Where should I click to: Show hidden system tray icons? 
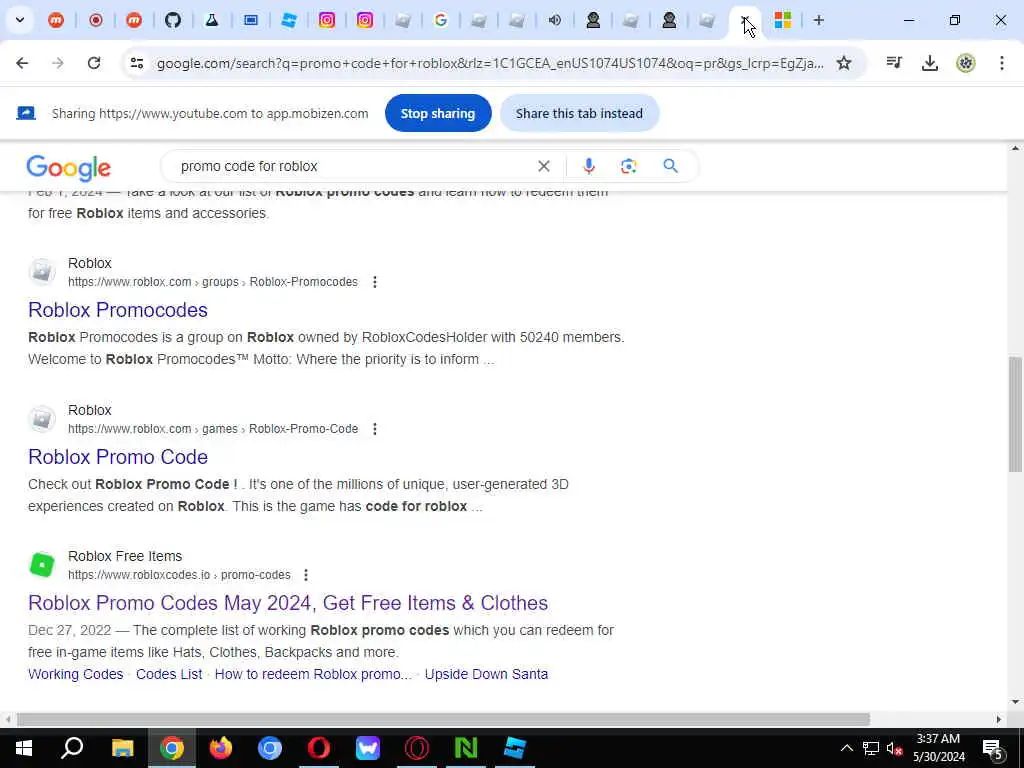pos(846,748)
